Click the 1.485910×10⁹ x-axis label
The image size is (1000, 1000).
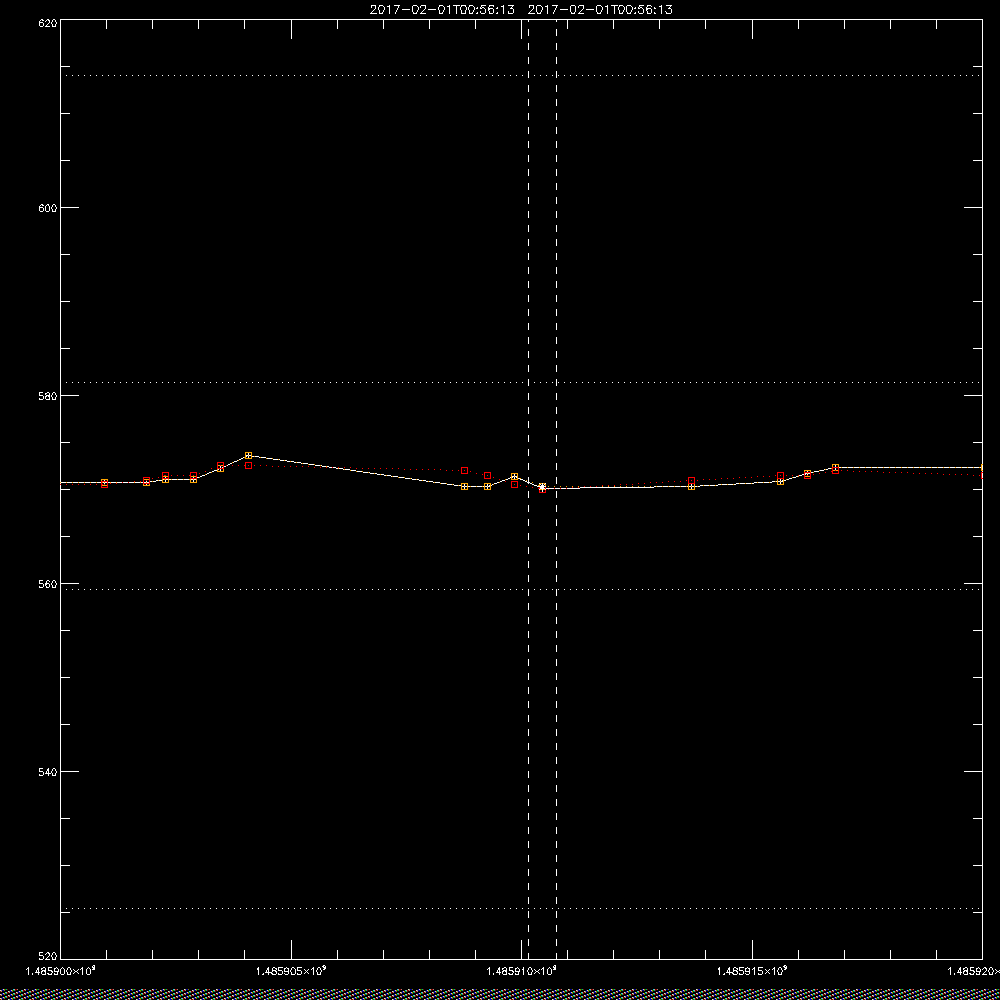[x=522, y=971]
